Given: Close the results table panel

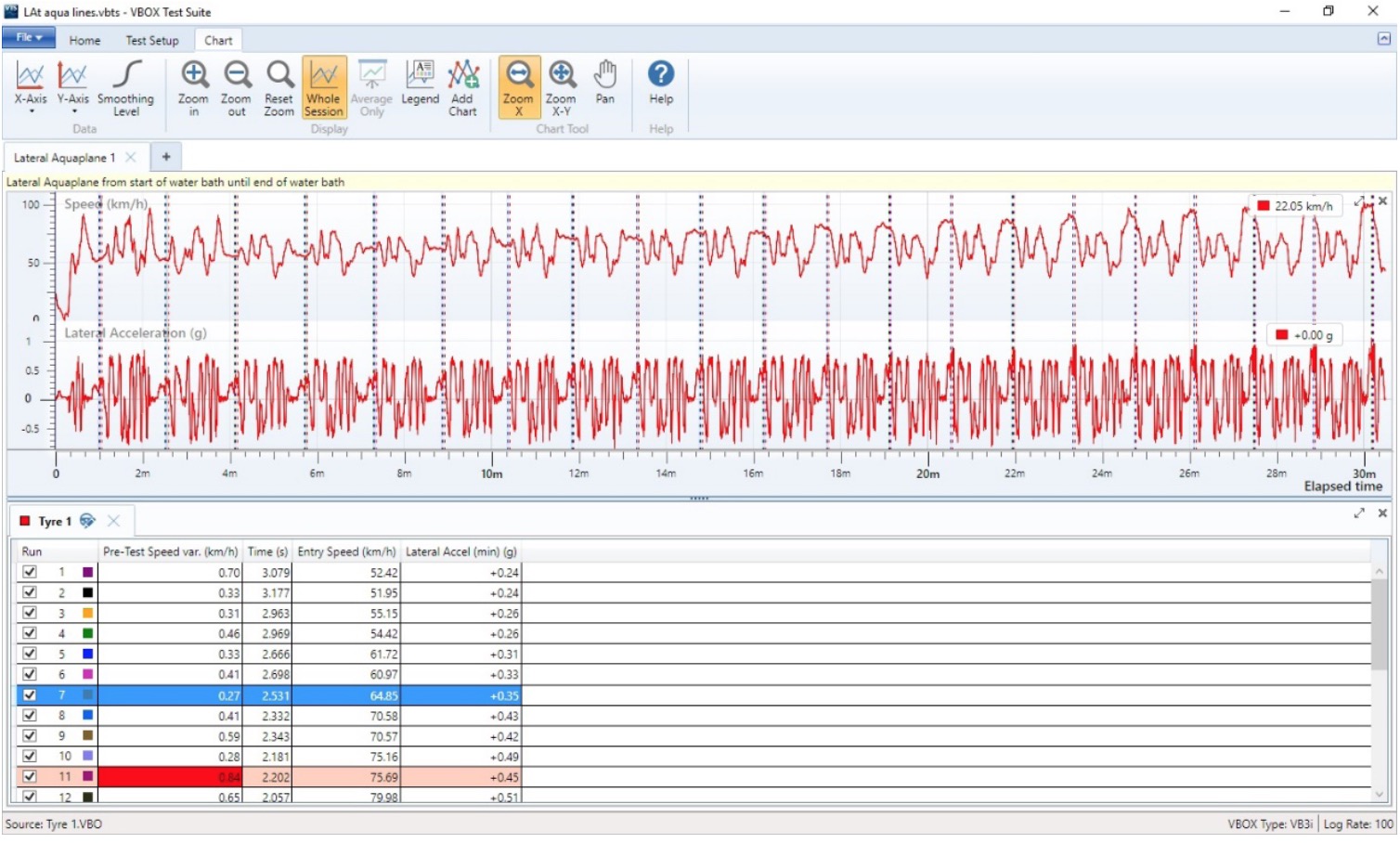Looking at the screenshot, I should (x=1382, y=512).
